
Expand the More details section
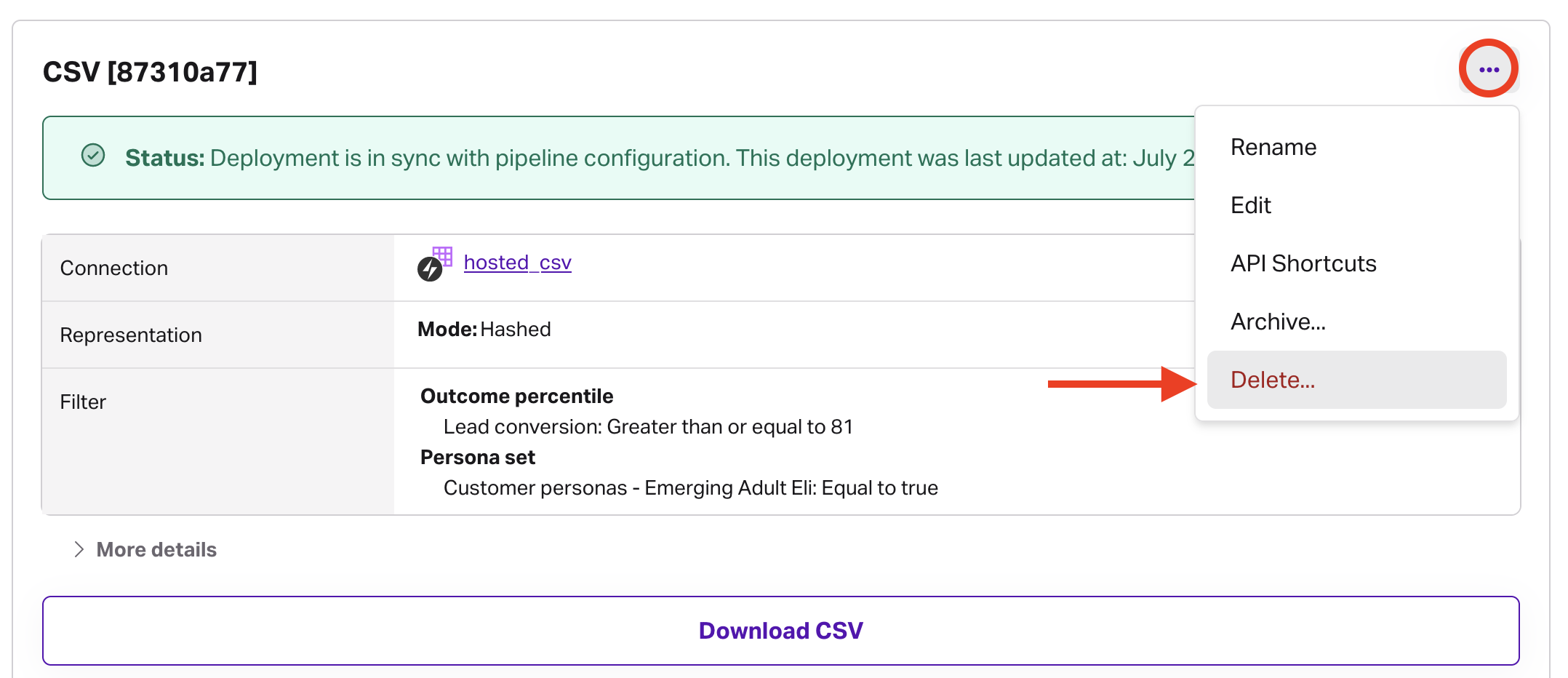point(145,550)
